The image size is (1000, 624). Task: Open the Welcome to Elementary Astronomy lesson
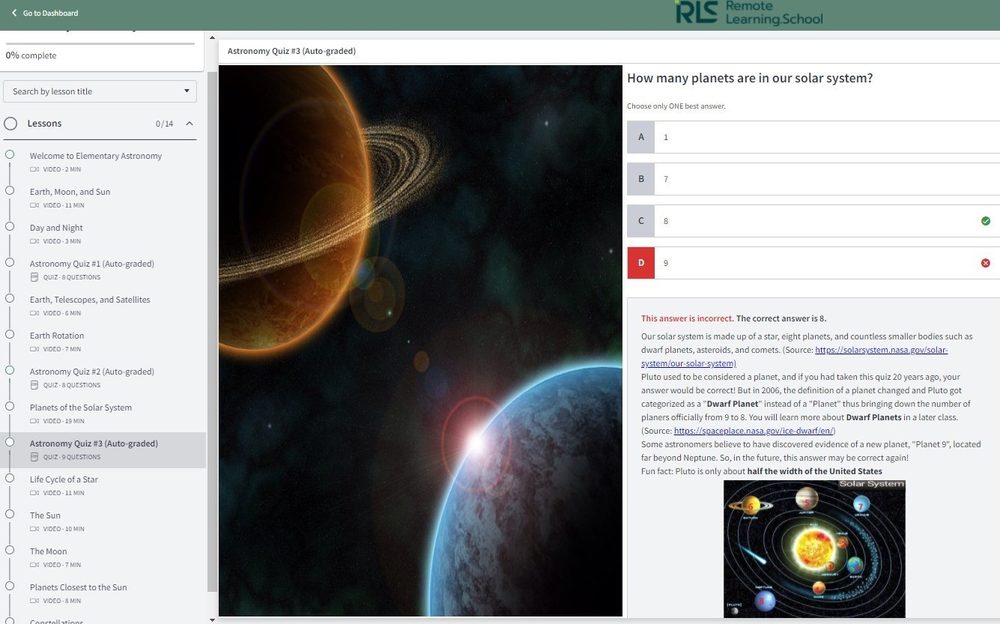click(x=96, y=156)
